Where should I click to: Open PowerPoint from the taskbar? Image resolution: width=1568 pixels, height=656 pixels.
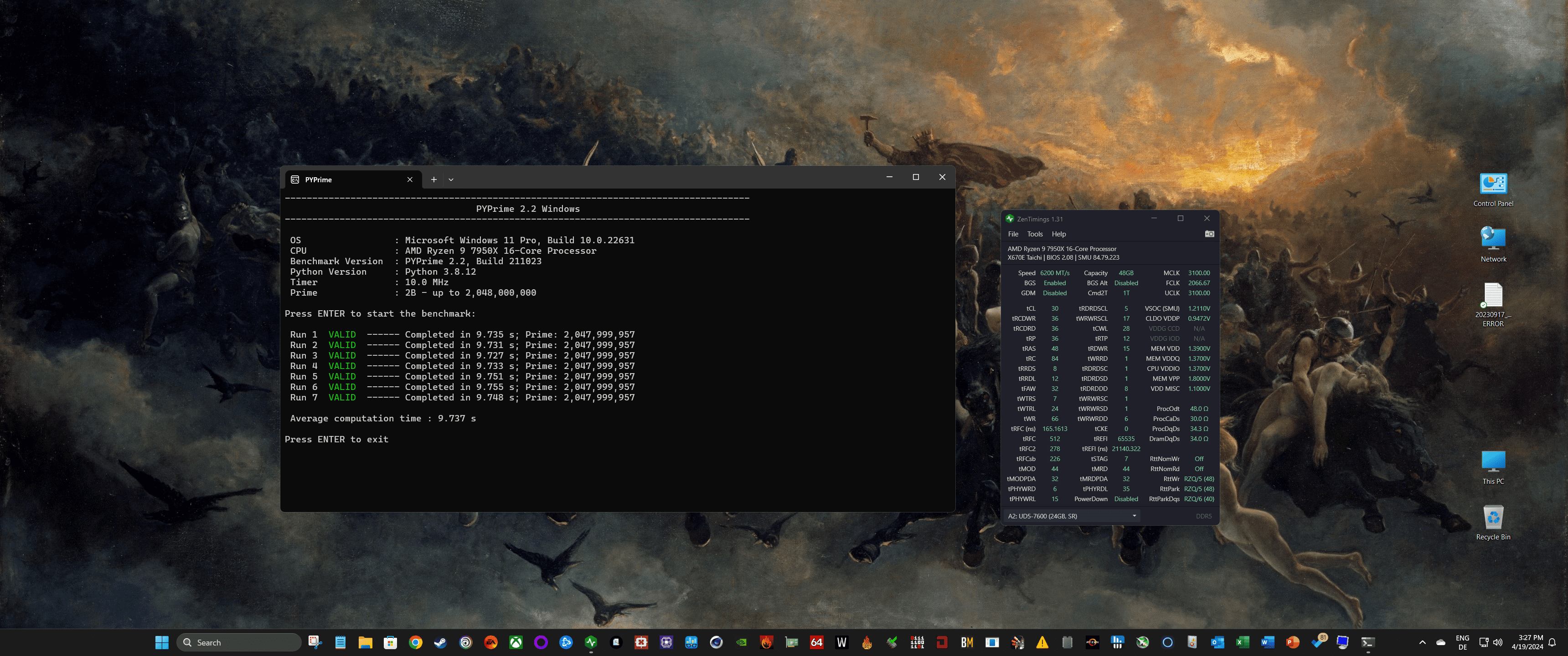[1292, 642]
